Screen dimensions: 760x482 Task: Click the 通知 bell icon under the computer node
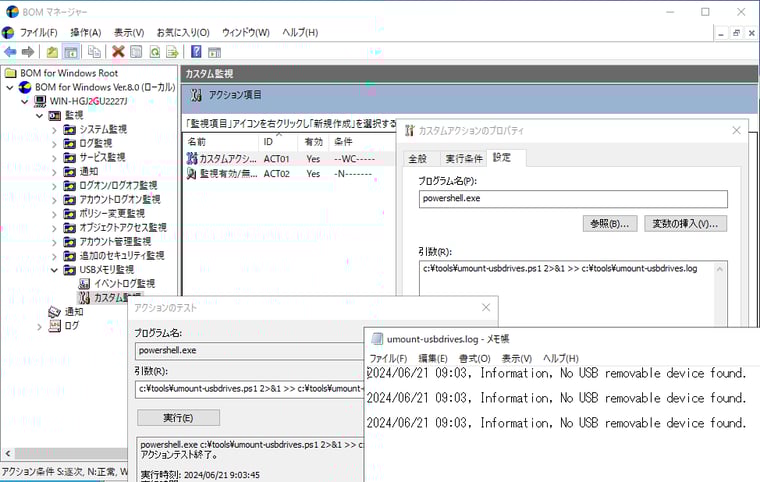click(x=55, y=312)
